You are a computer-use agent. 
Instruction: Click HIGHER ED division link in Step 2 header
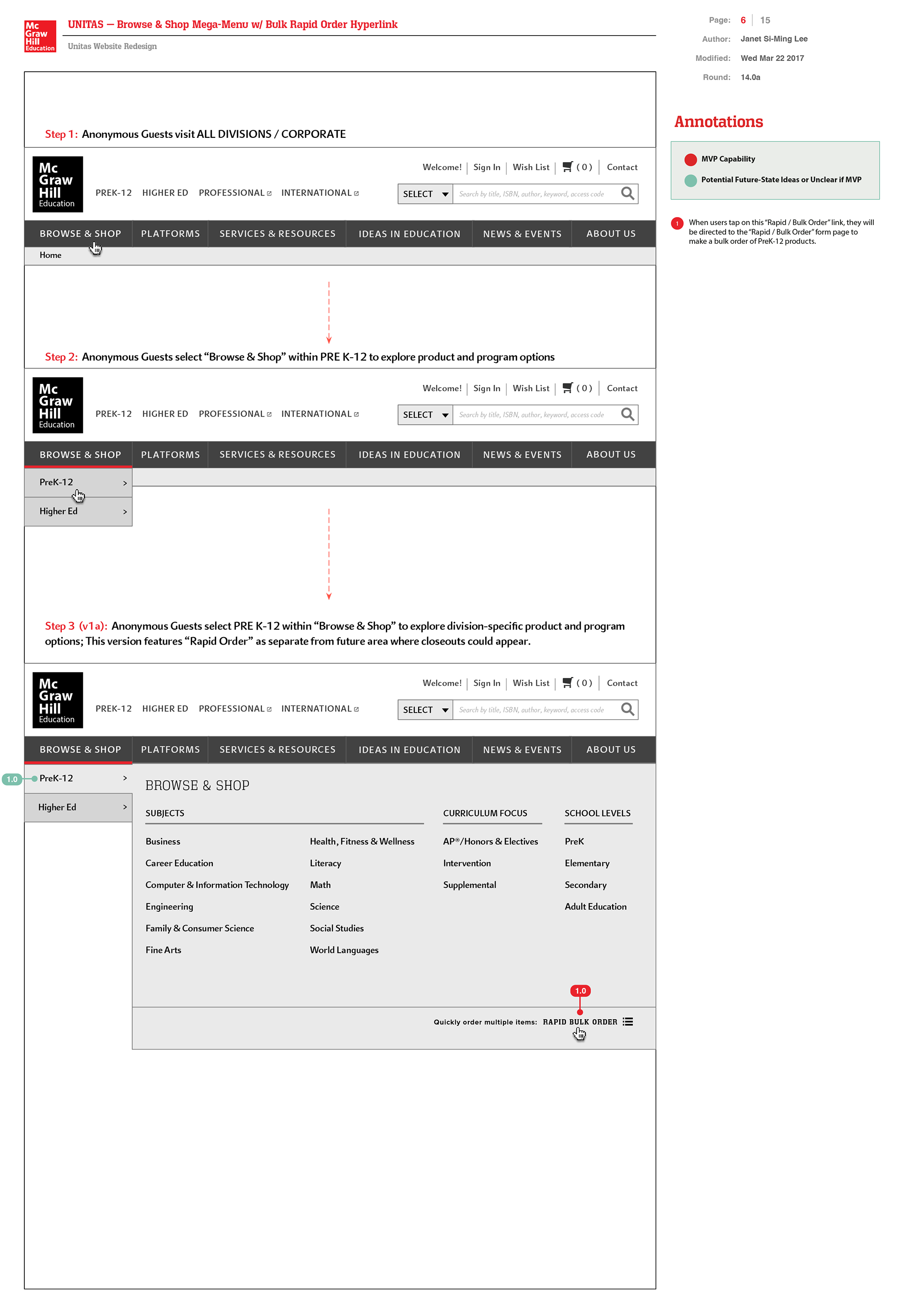165,414
